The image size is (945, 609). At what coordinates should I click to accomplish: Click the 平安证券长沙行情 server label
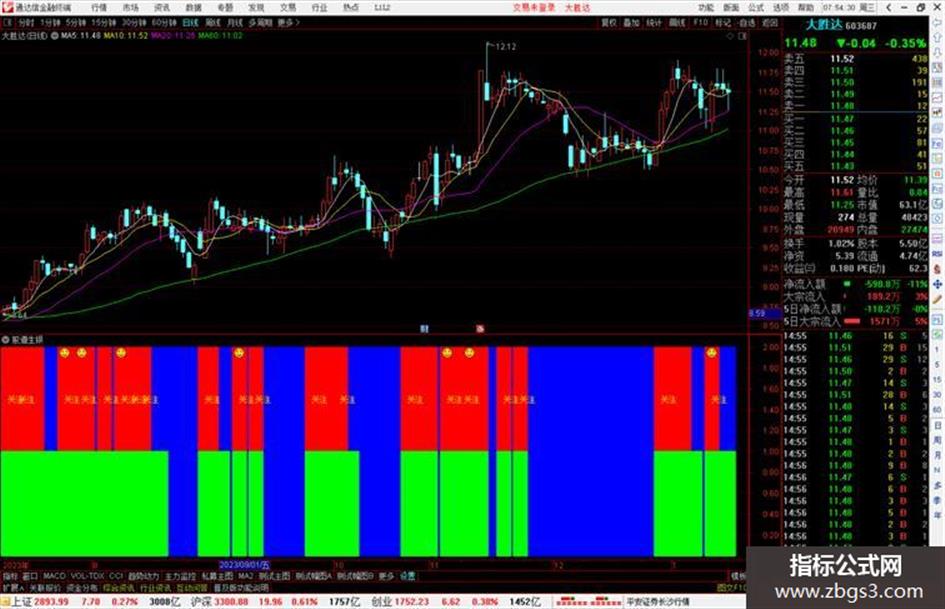[x=658, y=602]
